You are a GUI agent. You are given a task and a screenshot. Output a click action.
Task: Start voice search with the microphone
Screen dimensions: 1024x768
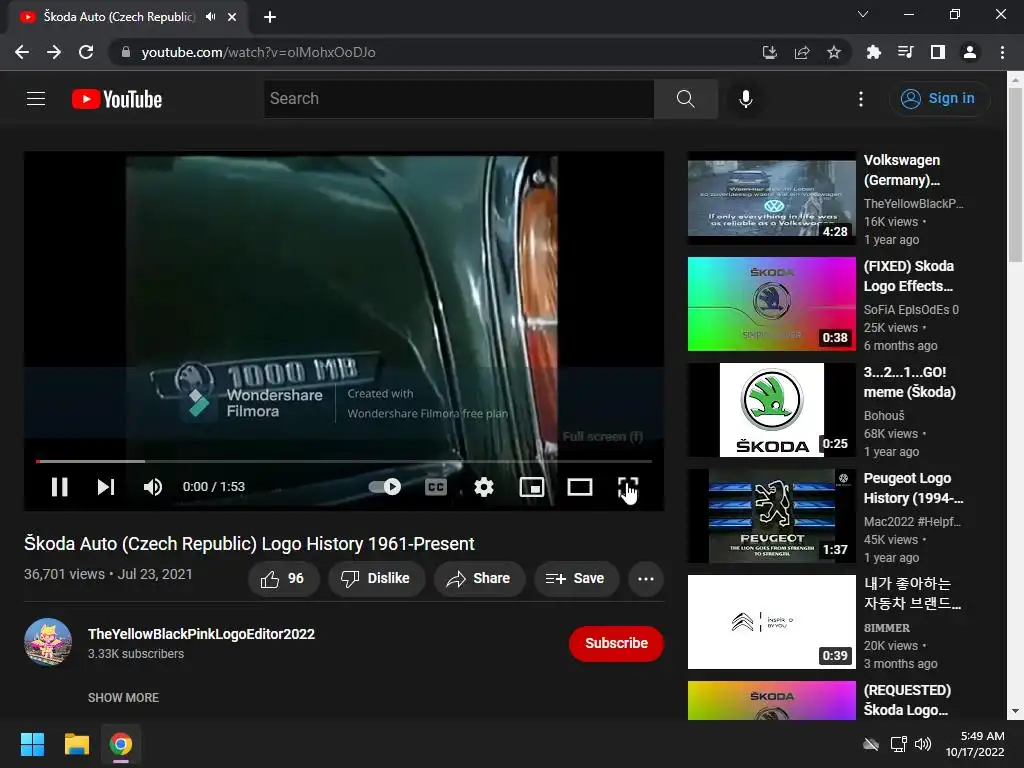coord(746,99)
